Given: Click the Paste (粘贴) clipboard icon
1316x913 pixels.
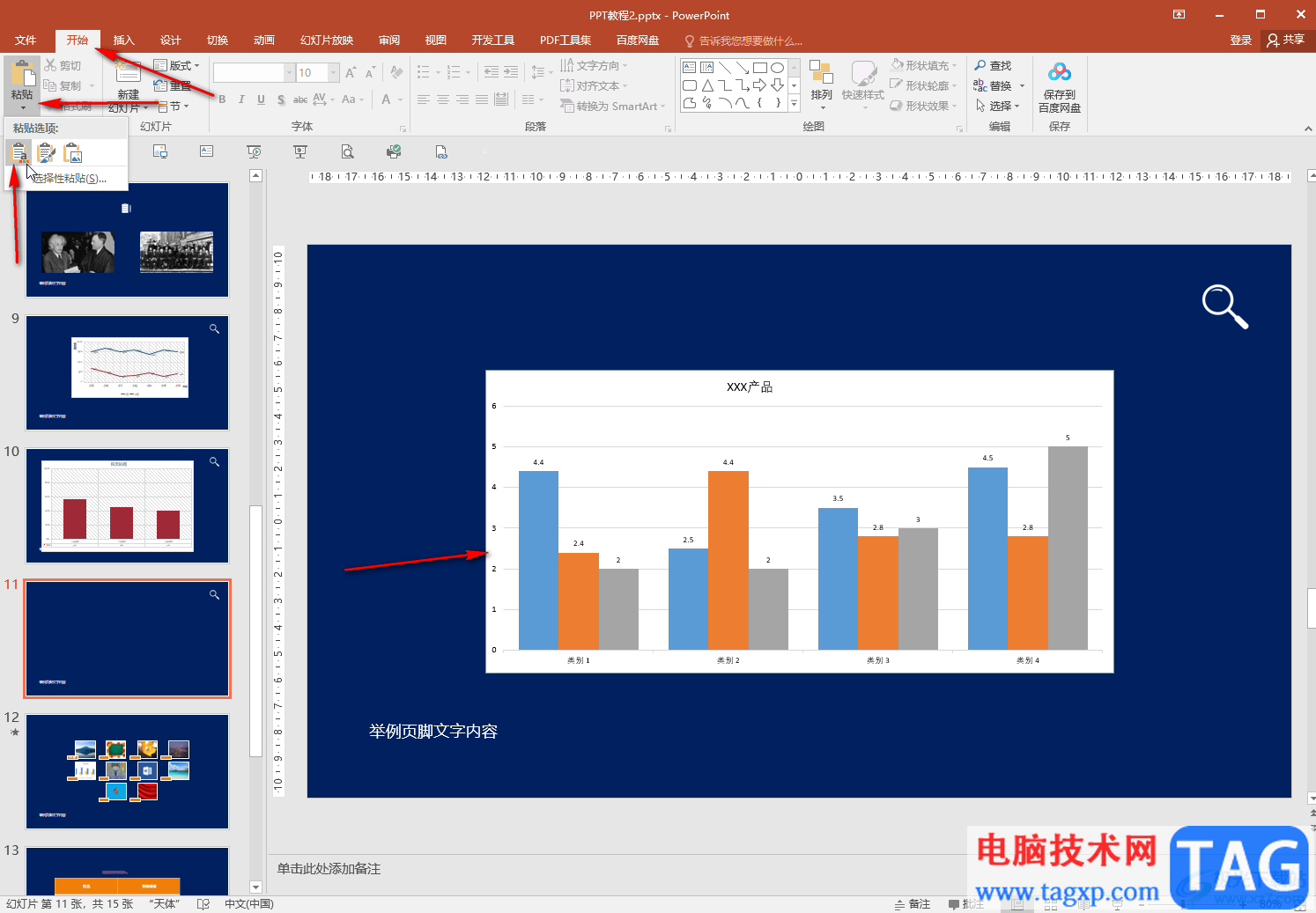Looking at the screenshot, I should coord(22,73).
